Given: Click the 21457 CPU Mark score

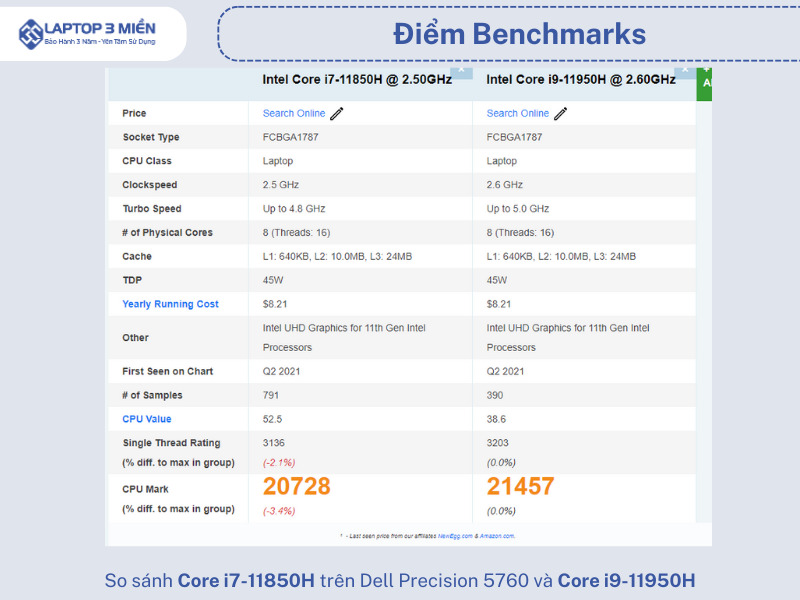Looking at the screenshot, I should click(x=520, y=487).
